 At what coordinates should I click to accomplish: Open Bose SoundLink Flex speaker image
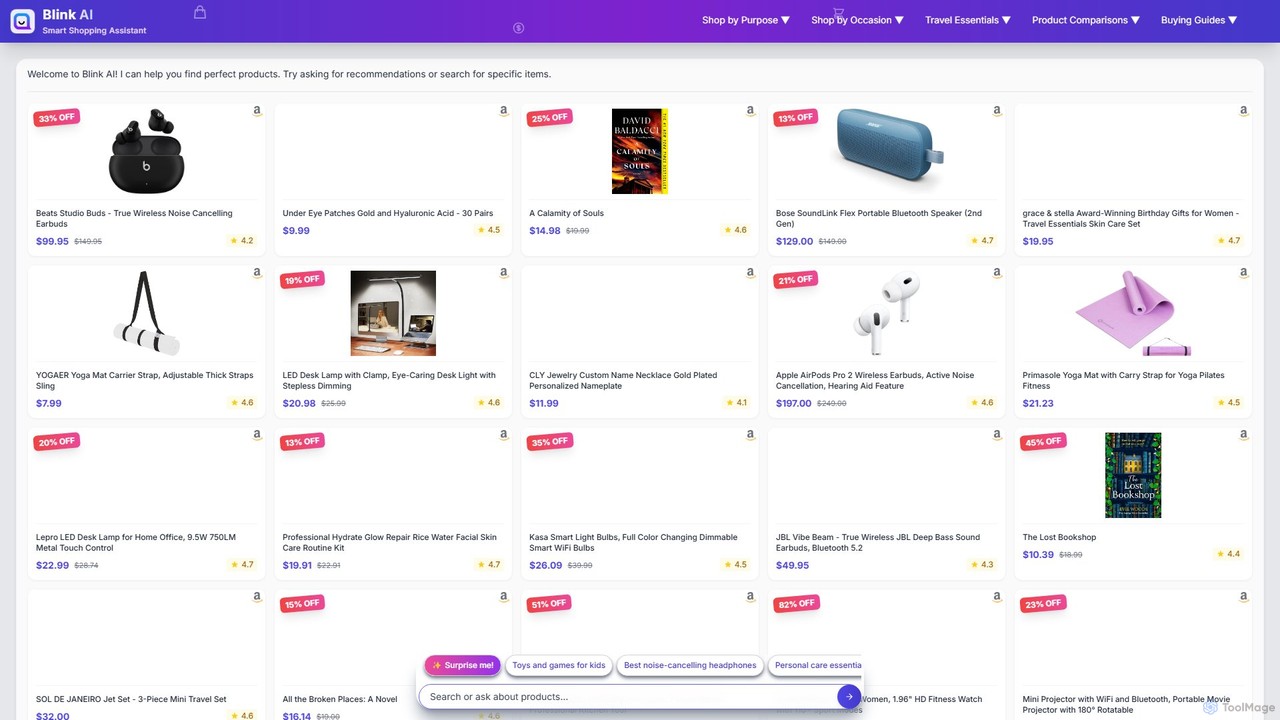click(x=888, y=150)
